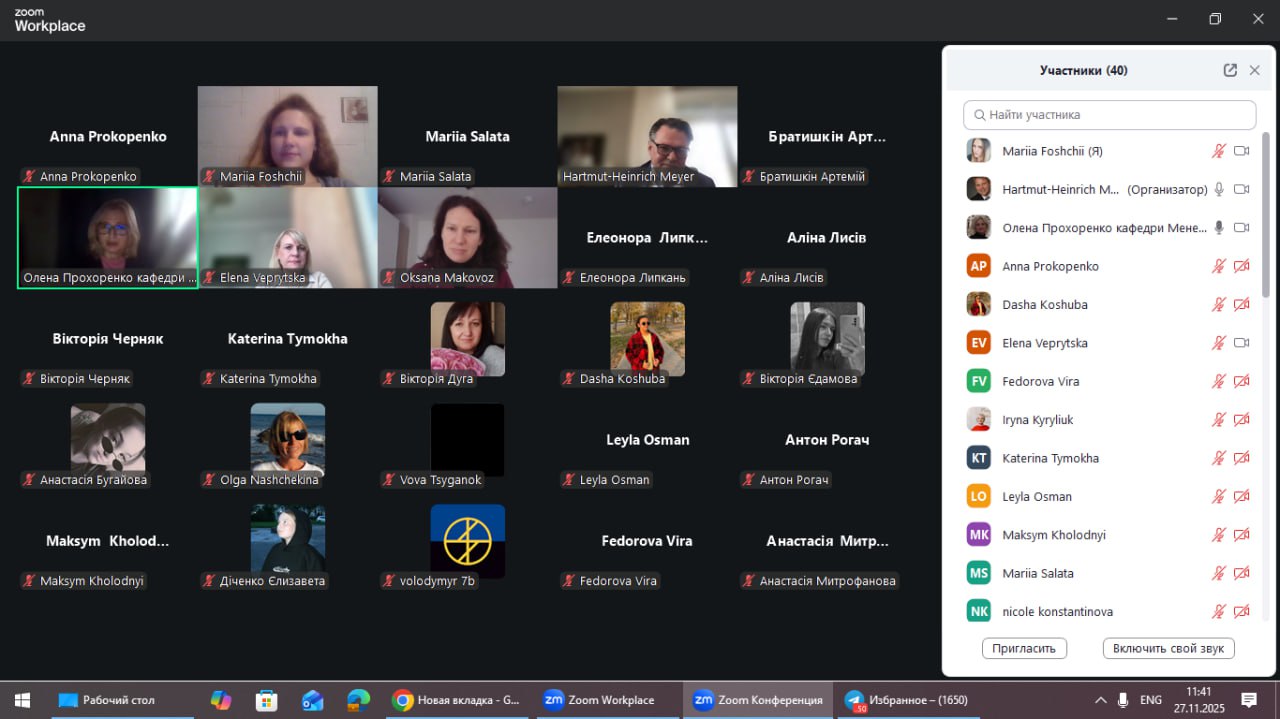Viewport: 1280px width, 719px height.
Task: Click Hartmut-Heinrich camera icon in list
Action: (x=1242, y=189)
